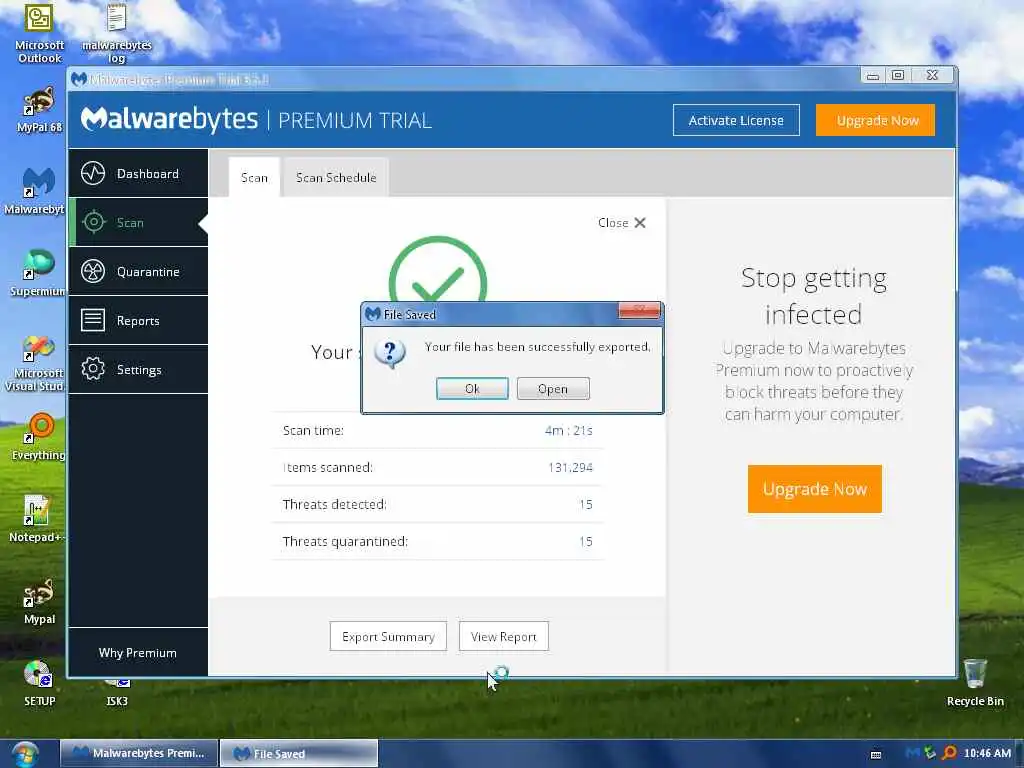This screenshot has width=1024, height=768.
Task: Click the Threats quarantined label
Action: click(x=345, y=541)
